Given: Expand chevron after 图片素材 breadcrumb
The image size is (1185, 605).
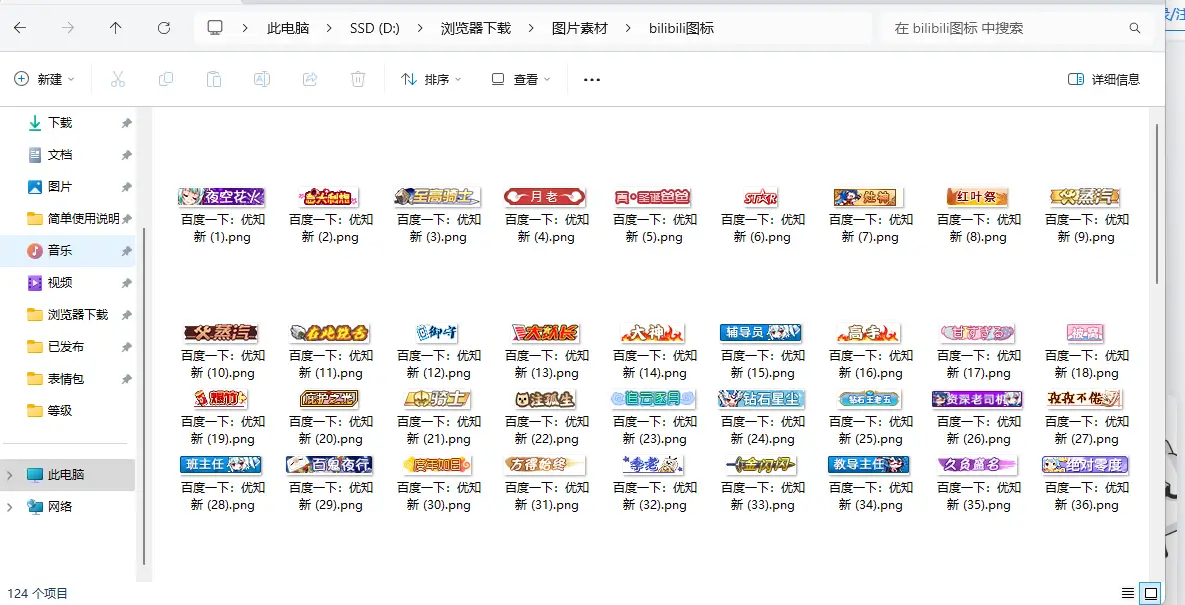Looking at the screenshot, I should [x=628, y=29].
